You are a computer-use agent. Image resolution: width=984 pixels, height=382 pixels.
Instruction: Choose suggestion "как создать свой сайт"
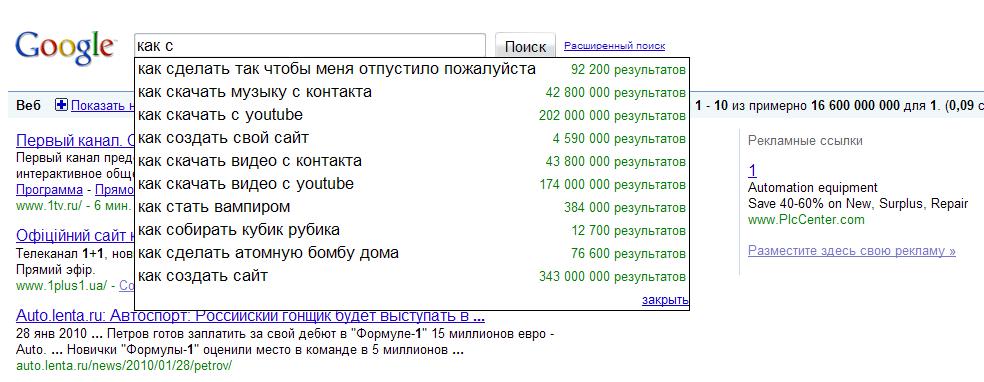(x=412, y=138)
